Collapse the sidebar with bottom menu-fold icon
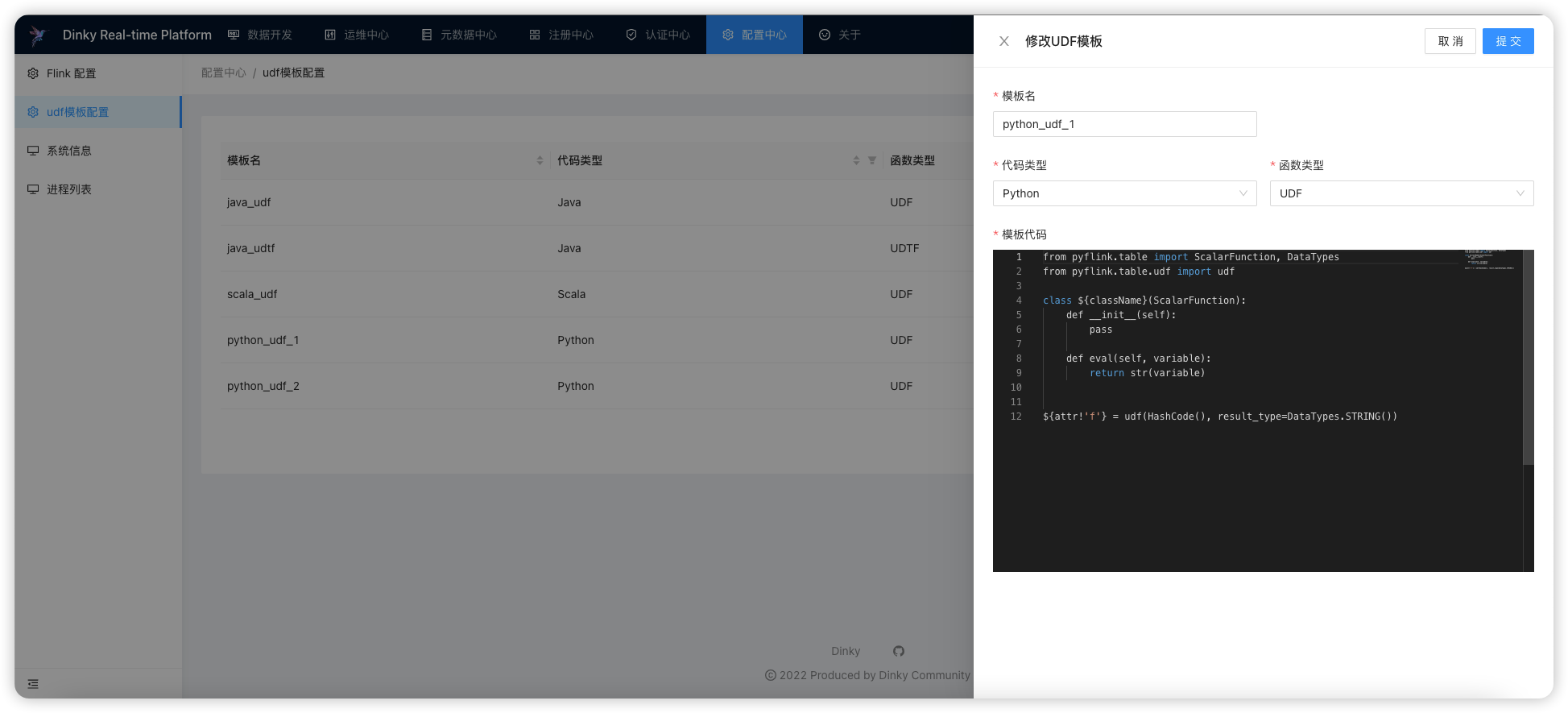 coord(33,684)
